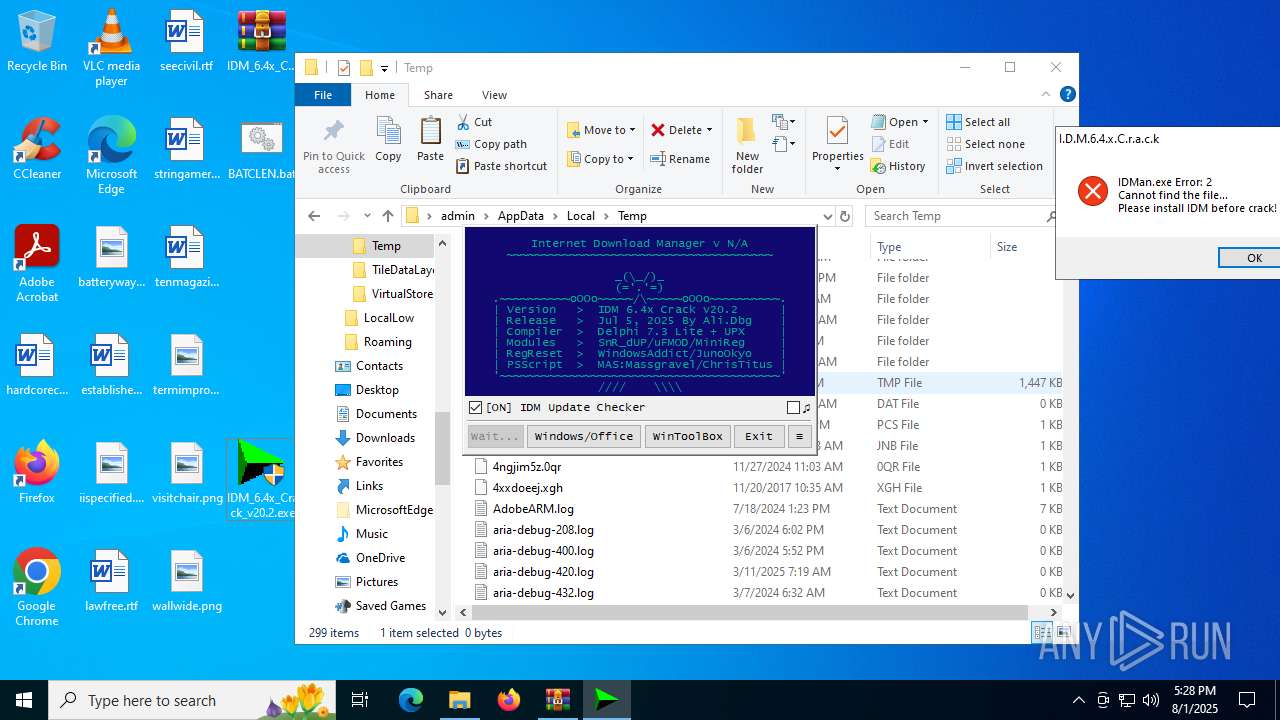Click the Windows/Office button
Viewport: 1280px width, 720px height.
[584, 436]
